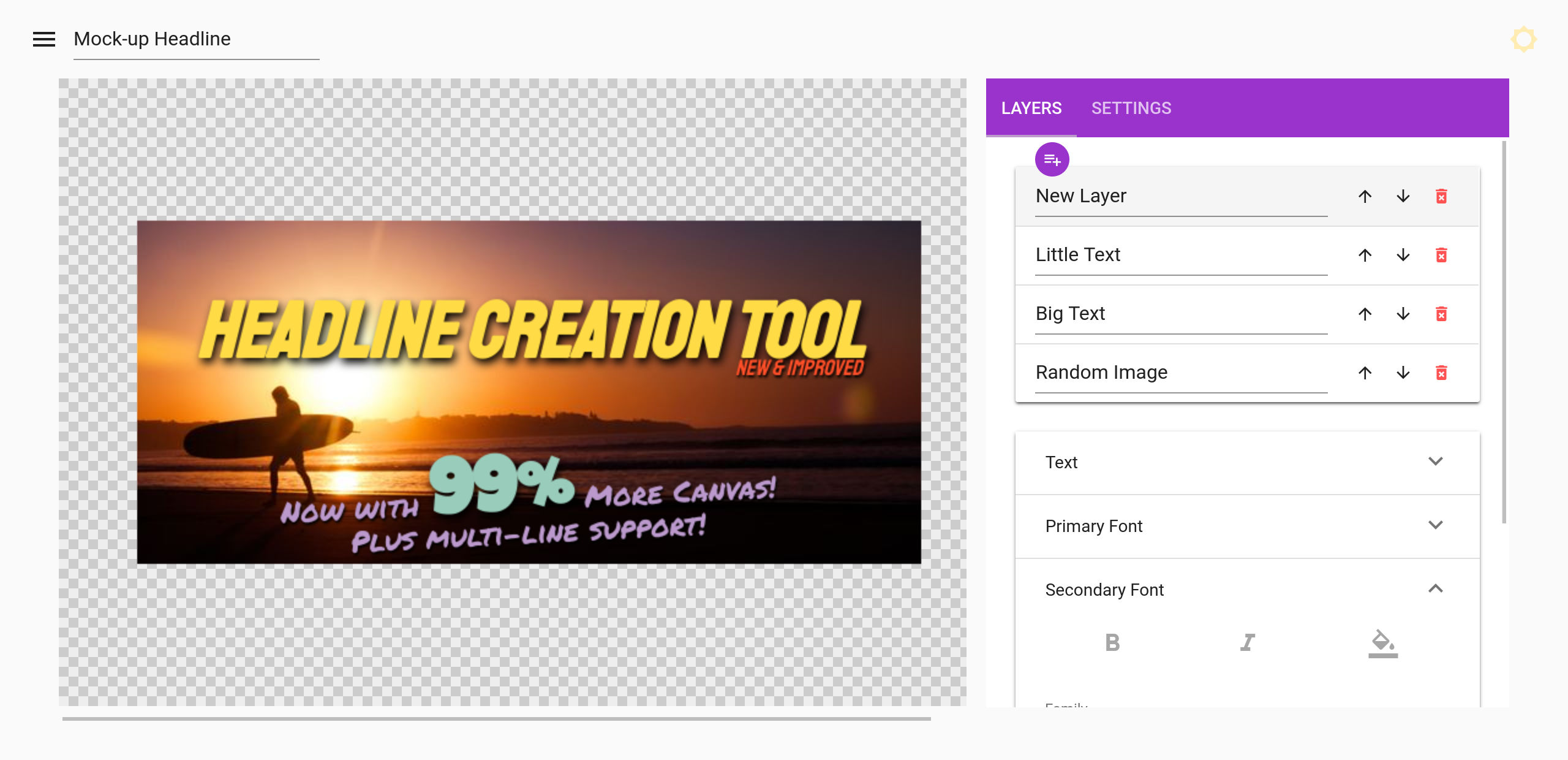Switch to the SETTINGS tab

pyautogui.click(x=1131, y=108)
